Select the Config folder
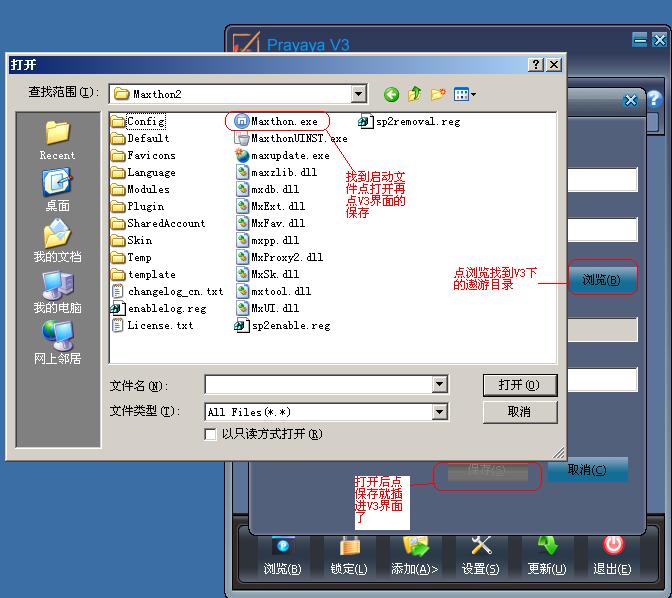Image resolution: width=672 pixels, height=598 pixels. point(138,121)
